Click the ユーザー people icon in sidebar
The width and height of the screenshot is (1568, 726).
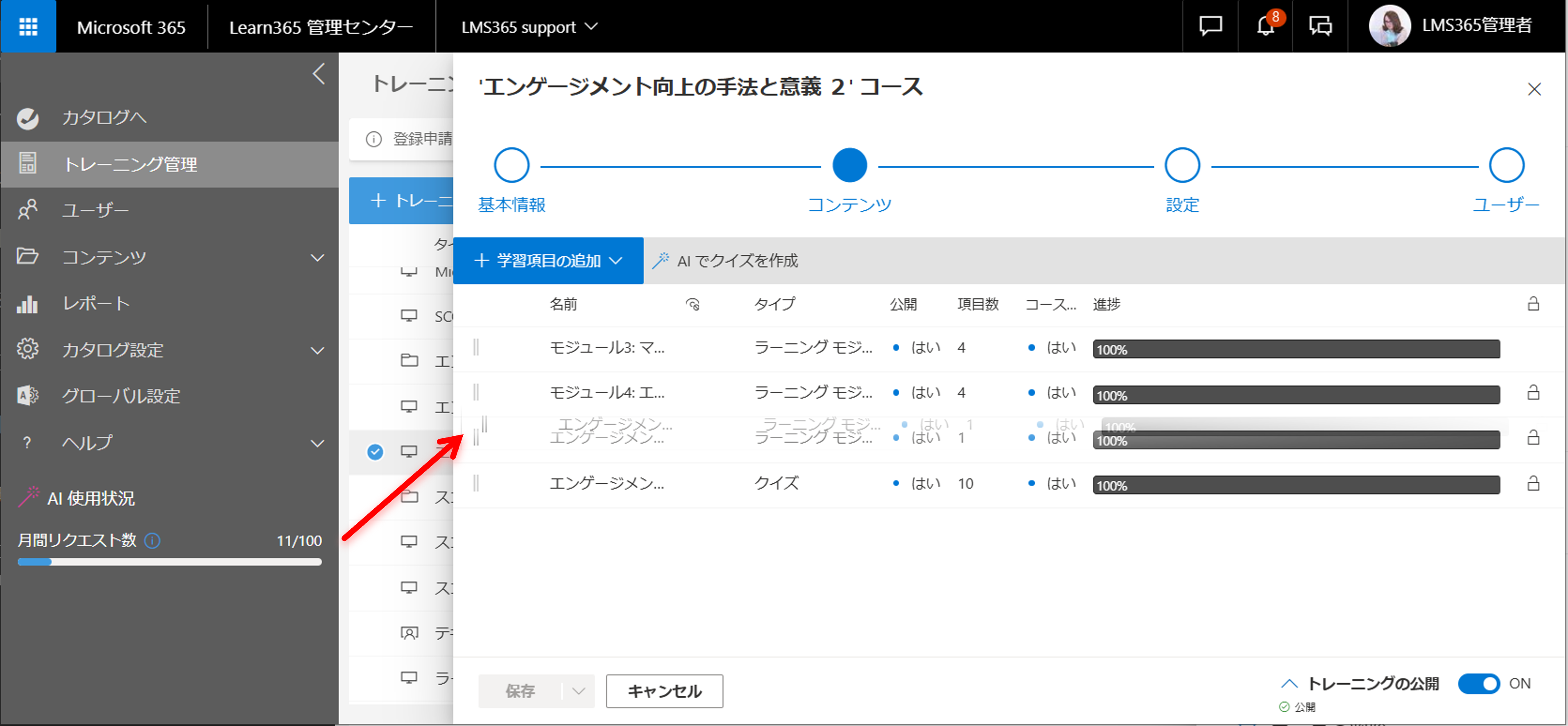click(27, 210)
